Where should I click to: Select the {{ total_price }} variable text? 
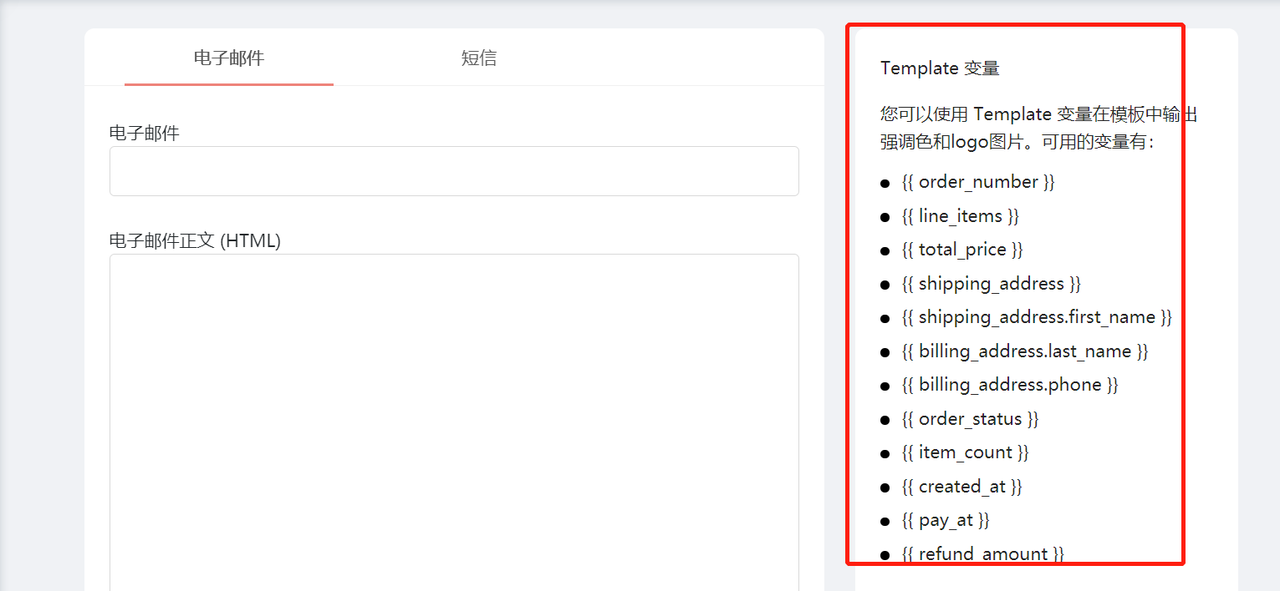click(962, 250)
